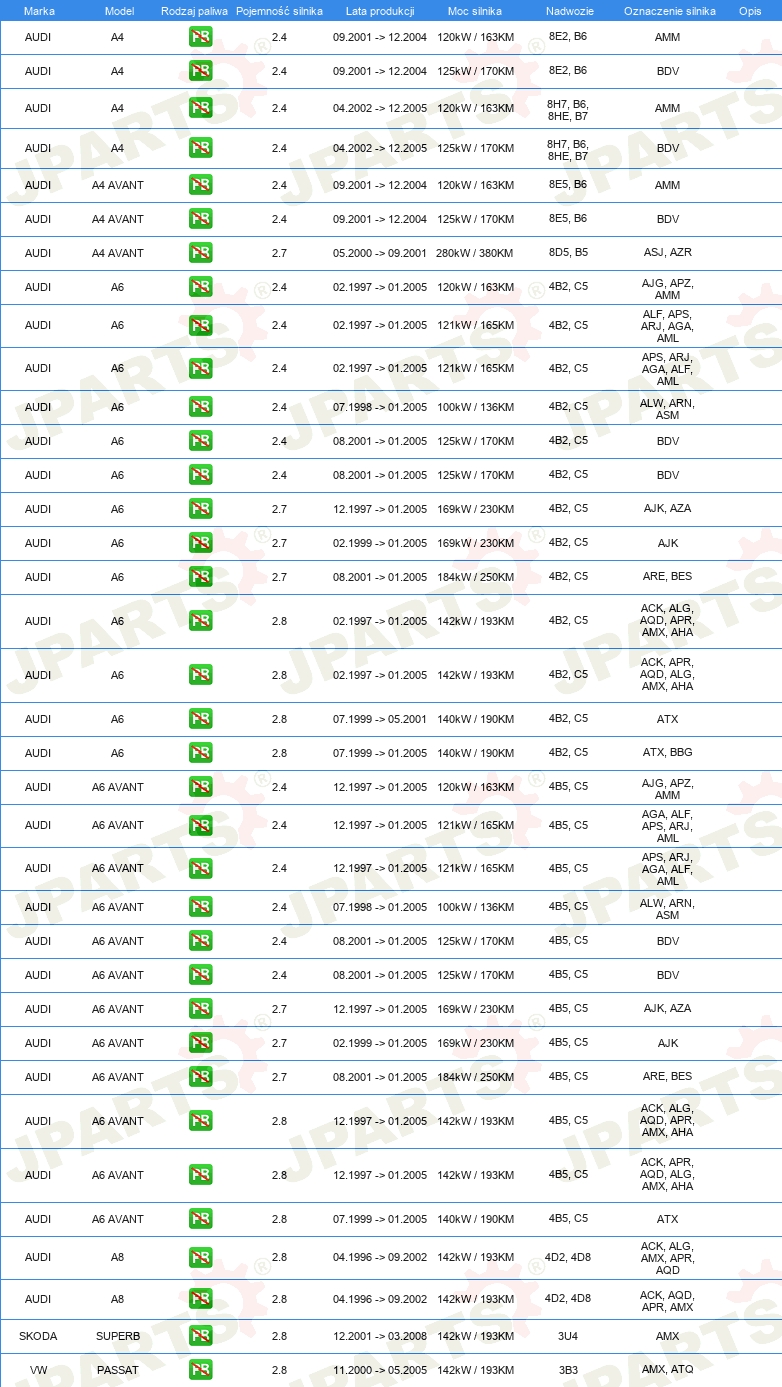Click the fuel icon for A6 Avant ARE, BES row
This screenshot has height=1387, width=782.
point(201,1077)
